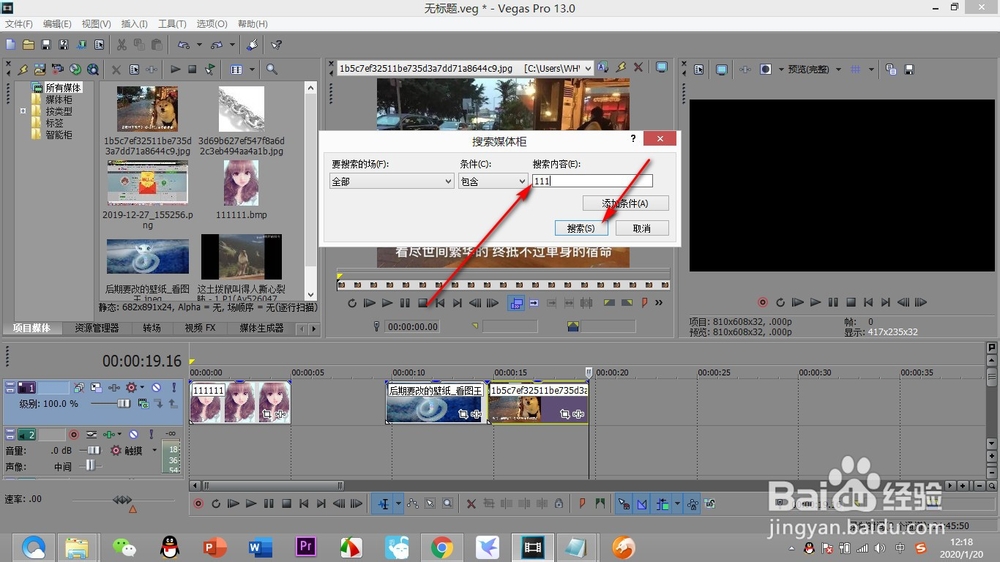Click the What's This help cursor icon
Viewport: 1000px width, 562px height.
point(276,45)
